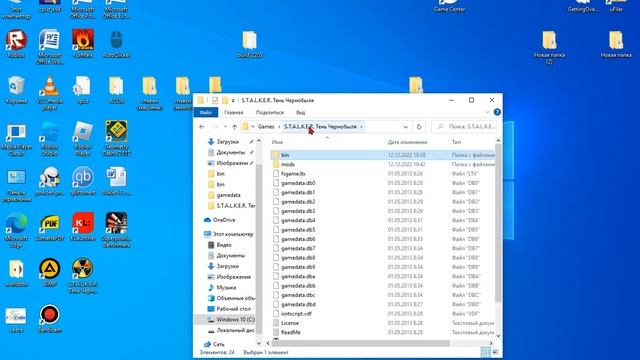The width and height of the screenshot is (640, 360).
Task: Click the Properties icon in title bar
Action: pyautogui.click(x=215, y=100)
